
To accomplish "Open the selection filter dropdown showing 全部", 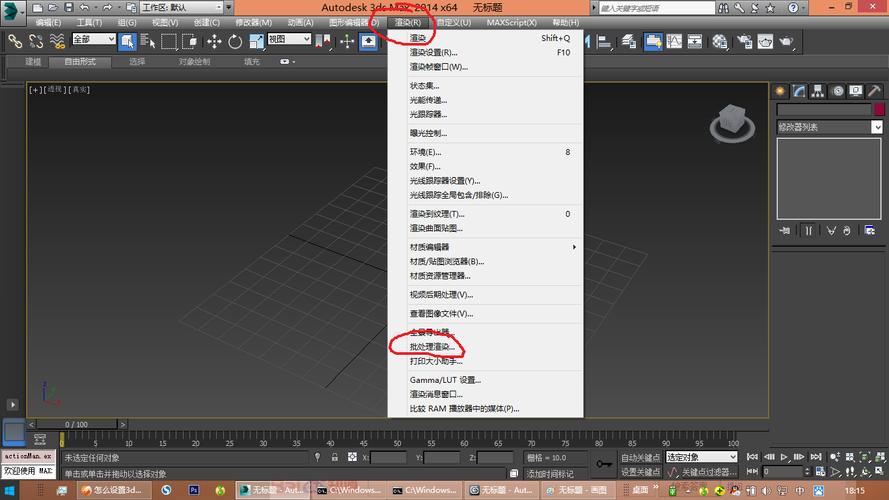I will pos(93,40).
